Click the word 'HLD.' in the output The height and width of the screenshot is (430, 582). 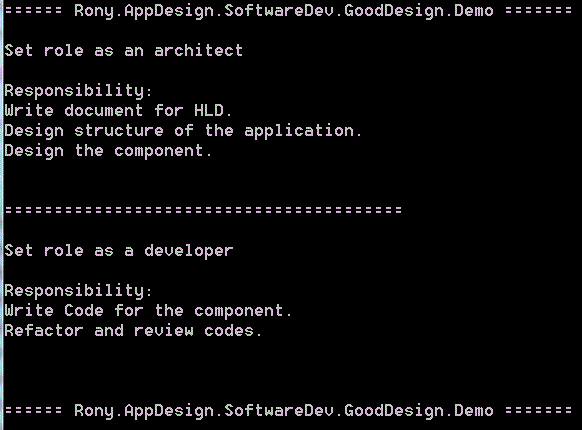tap(213, 111)
